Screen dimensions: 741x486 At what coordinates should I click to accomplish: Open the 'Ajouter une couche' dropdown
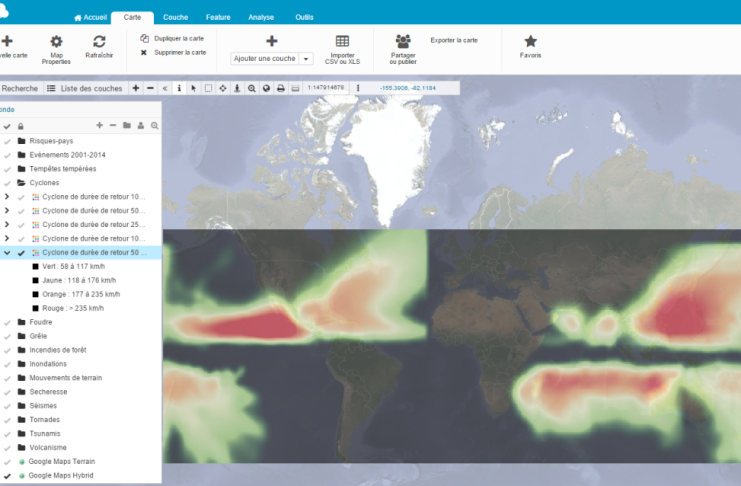click(306, 59)
